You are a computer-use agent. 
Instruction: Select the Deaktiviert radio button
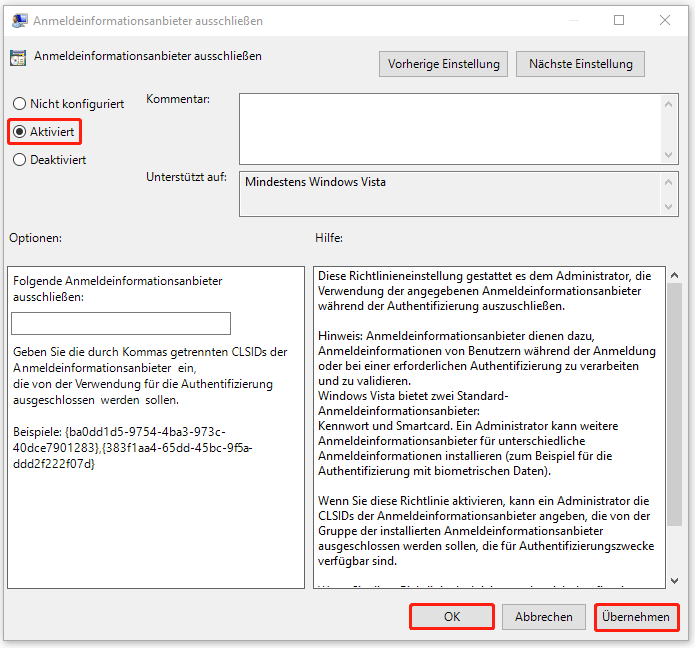(x=49, y=160)
